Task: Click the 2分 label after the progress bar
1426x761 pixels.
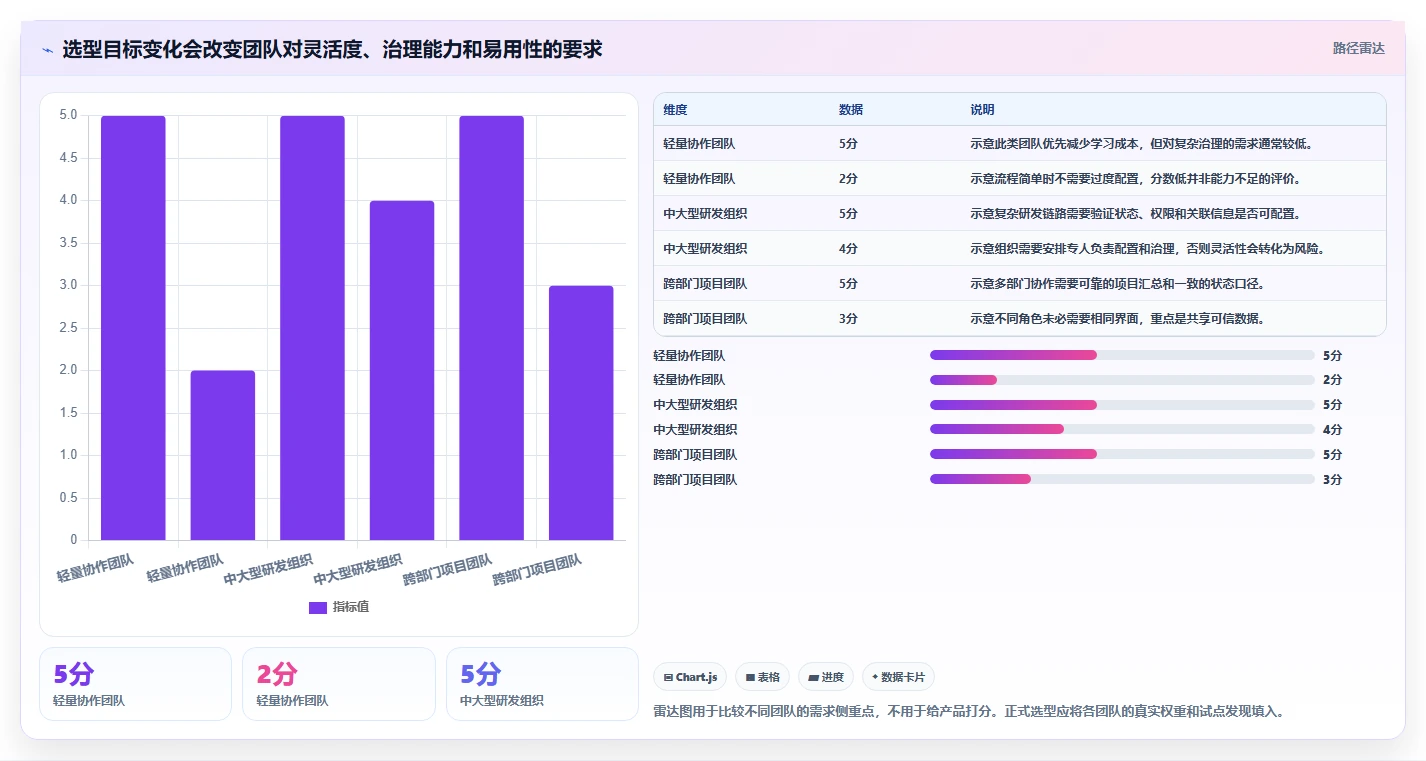Action: click(x=1332, y=380)
